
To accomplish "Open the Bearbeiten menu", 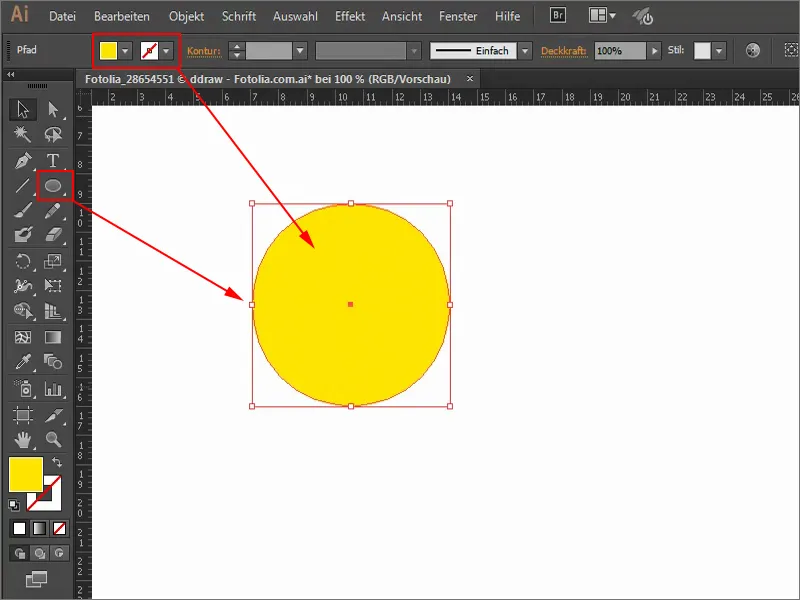I will [x=122, y=16].
